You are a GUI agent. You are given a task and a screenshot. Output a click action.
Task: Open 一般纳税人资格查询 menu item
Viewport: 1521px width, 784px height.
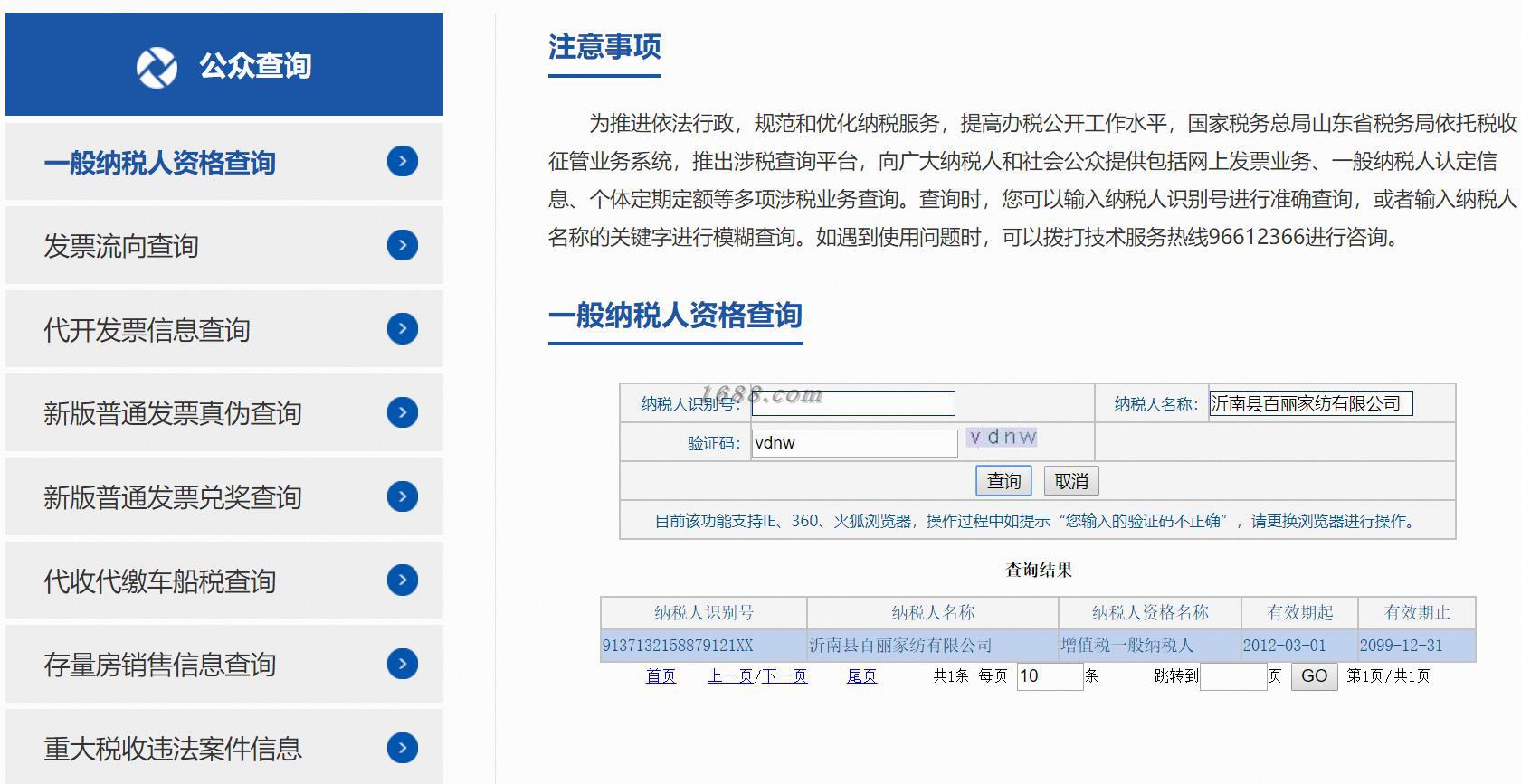point(224,162)
